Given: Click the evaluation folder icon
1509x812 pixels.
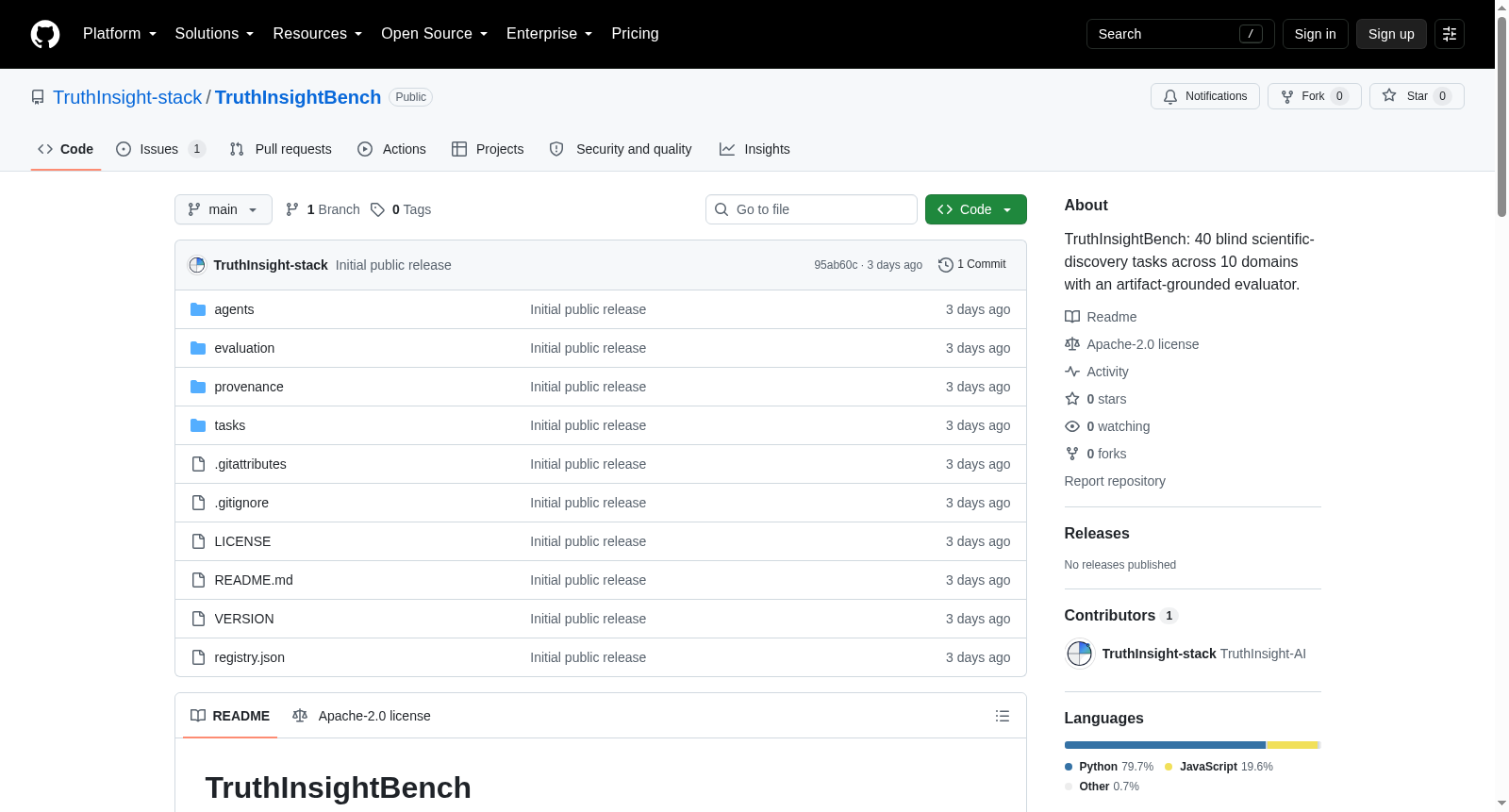Looking at the screenshot, I should pyautogui.click(x=198, y=348).
